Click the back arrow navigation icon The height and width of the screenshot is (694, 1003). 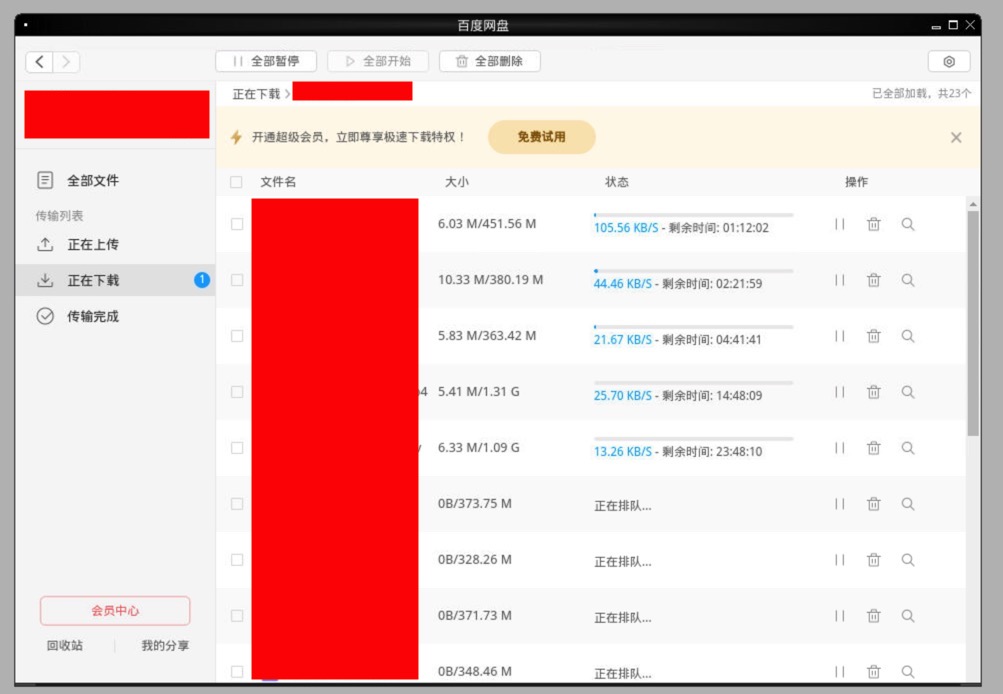37,61
